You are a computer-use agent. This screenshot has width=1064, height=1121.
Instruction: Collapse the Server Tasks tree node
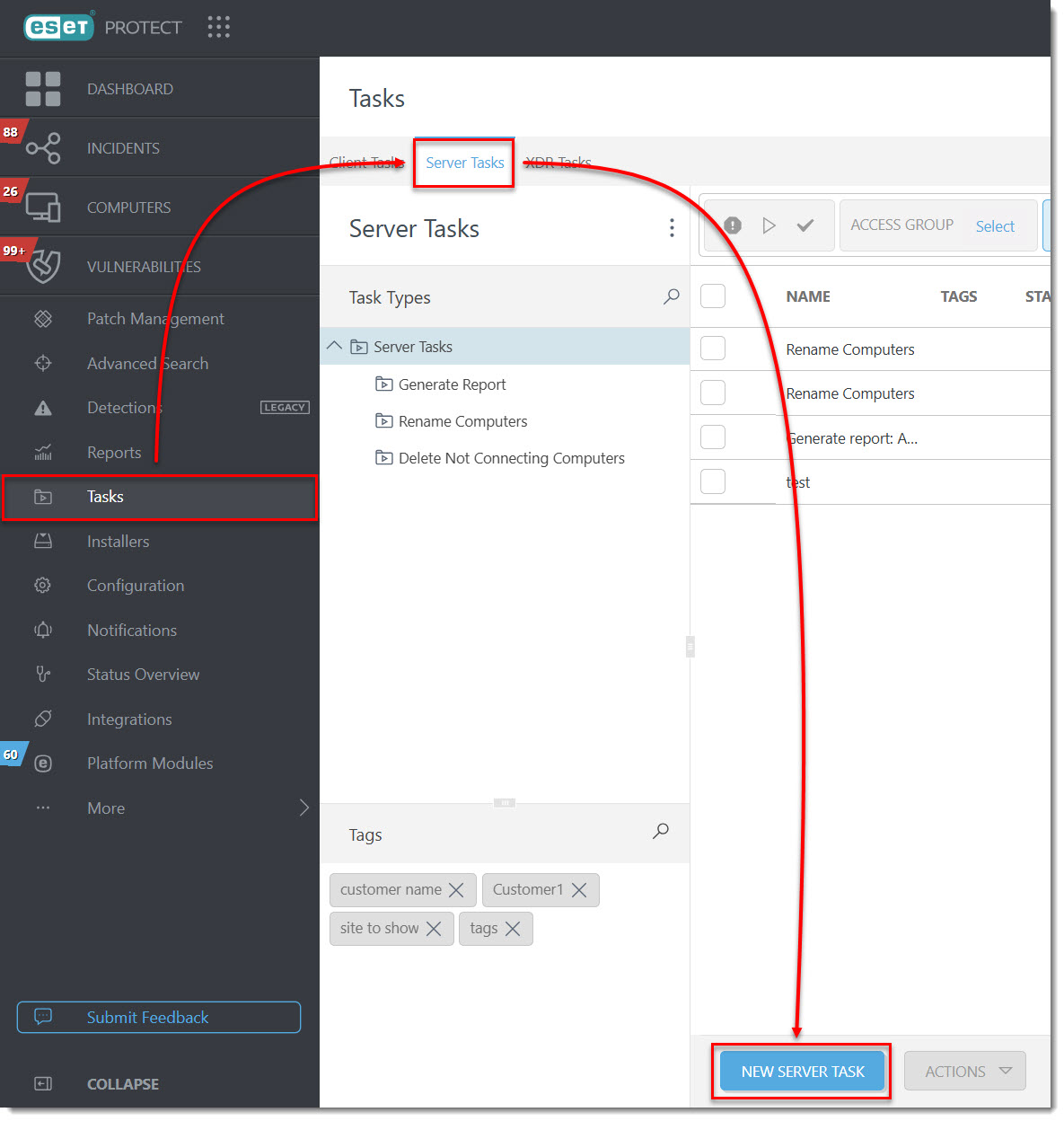coord(334,346)
